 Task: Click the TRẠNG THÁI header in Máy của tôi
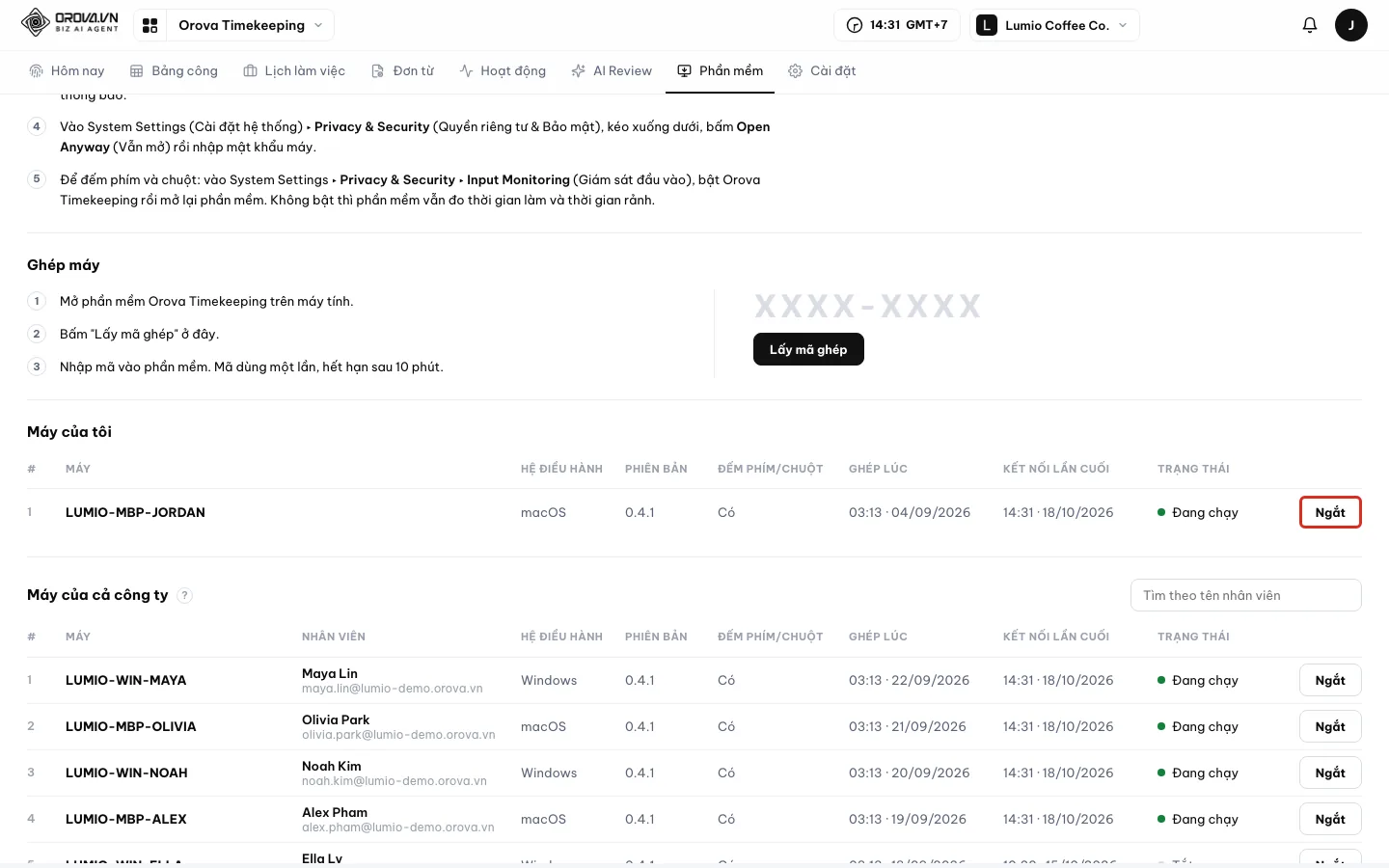tap(1193, 469)
